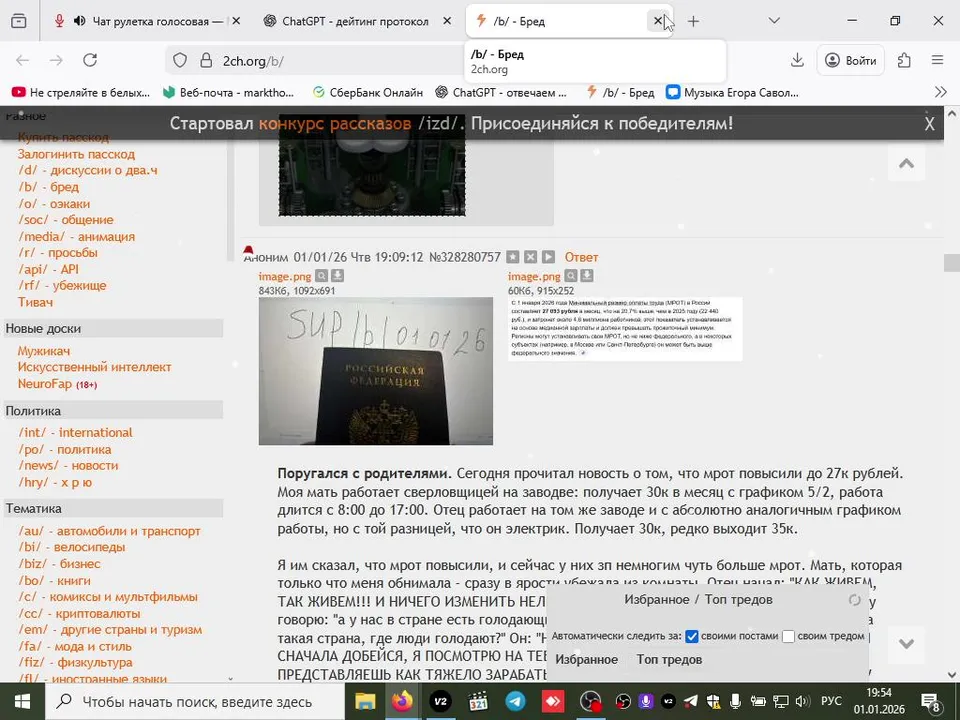
Task: Switch to ChatGPT - дейтинг протокол tab
Action: coord(356,21)
